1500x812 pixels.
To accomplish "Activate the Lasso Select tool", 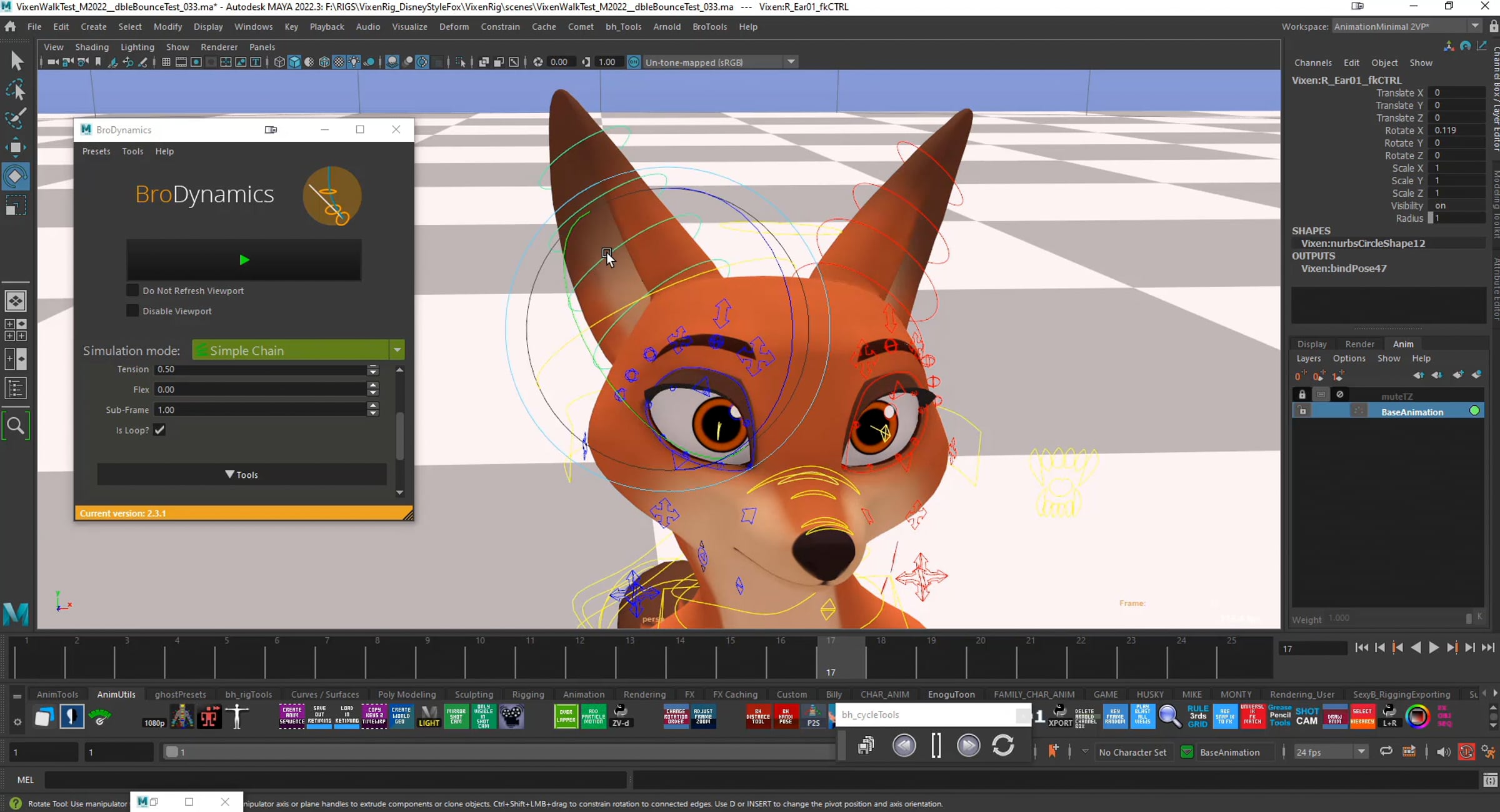I will click(x=16, y=89).
